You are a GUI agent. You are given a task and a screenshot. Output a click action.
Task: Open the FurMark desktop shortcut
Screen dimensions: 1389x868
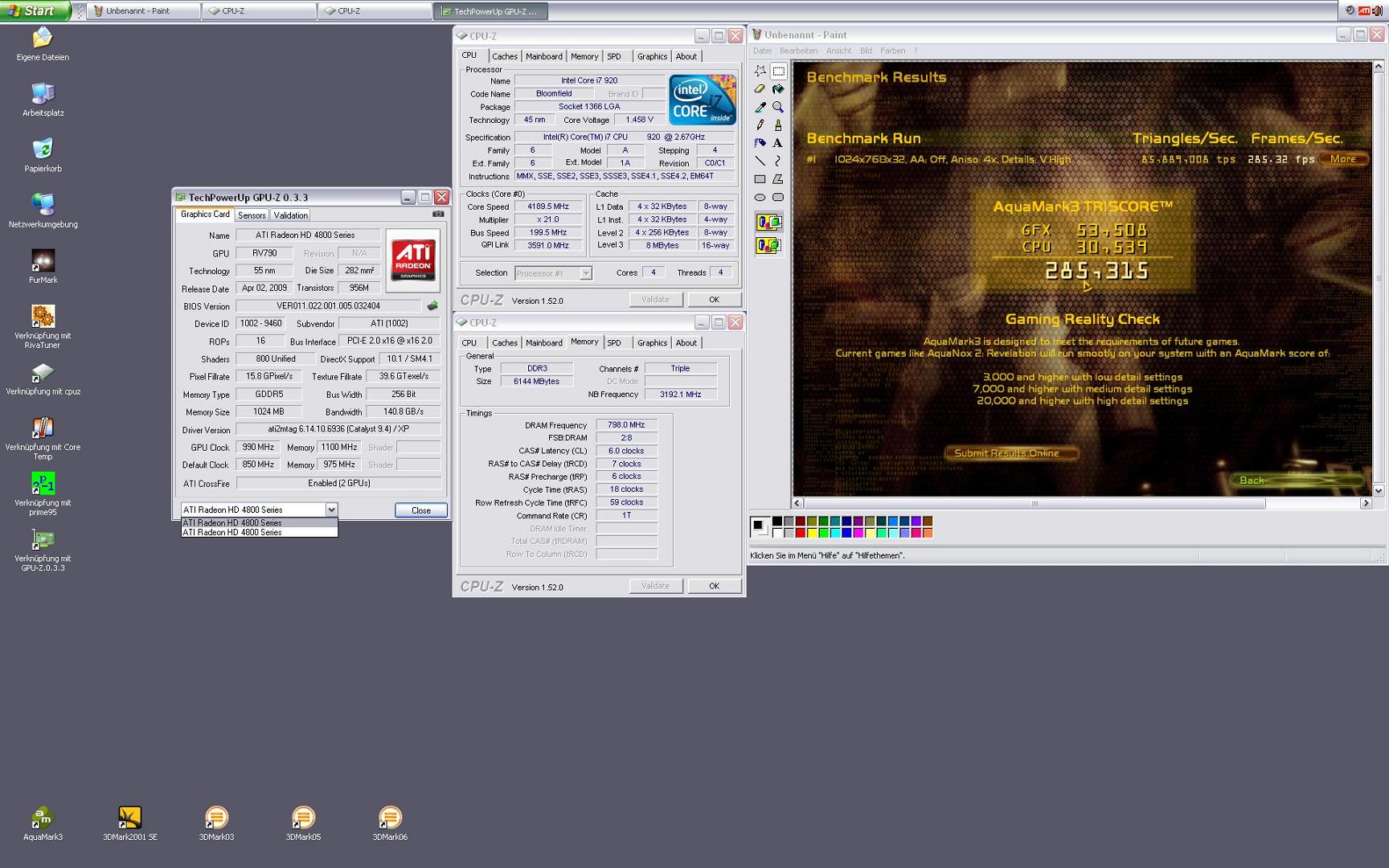pyautogui.click(x=43, y=266)
